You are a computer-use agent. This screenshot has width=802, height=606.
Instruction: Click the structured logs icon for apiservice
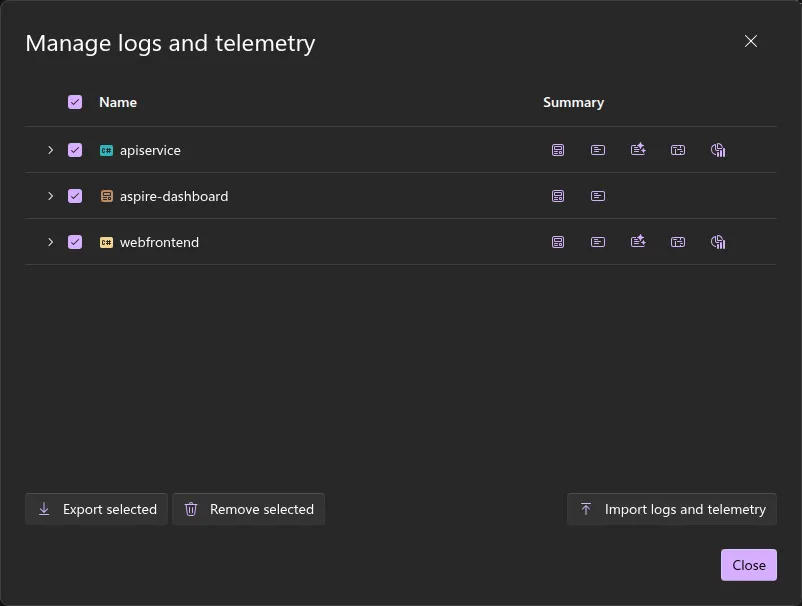(x=598, y=150)
